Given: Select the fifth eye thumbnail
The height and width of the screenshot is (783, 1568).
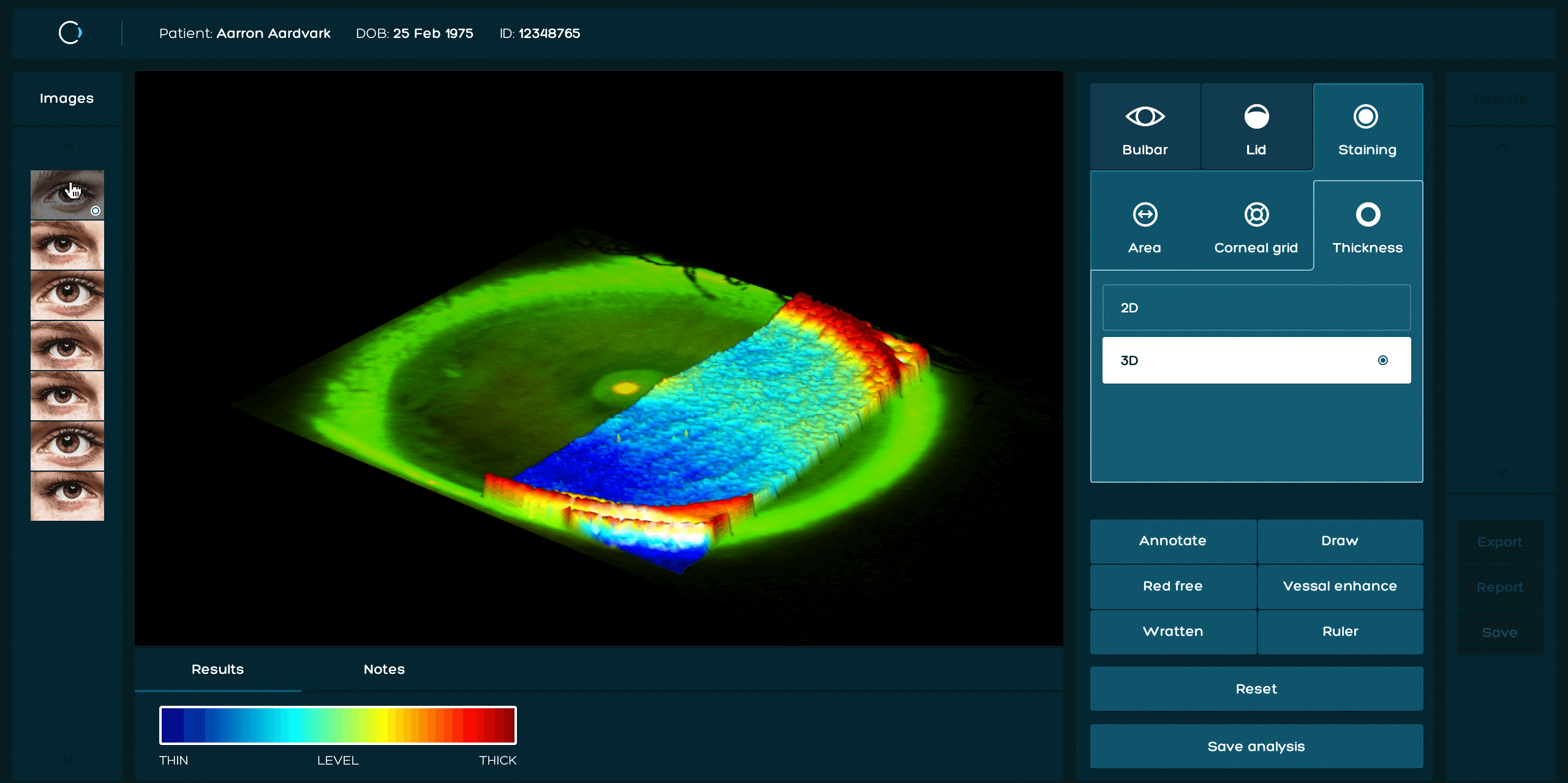Looking at the screenshot, I should pos(67,396).
